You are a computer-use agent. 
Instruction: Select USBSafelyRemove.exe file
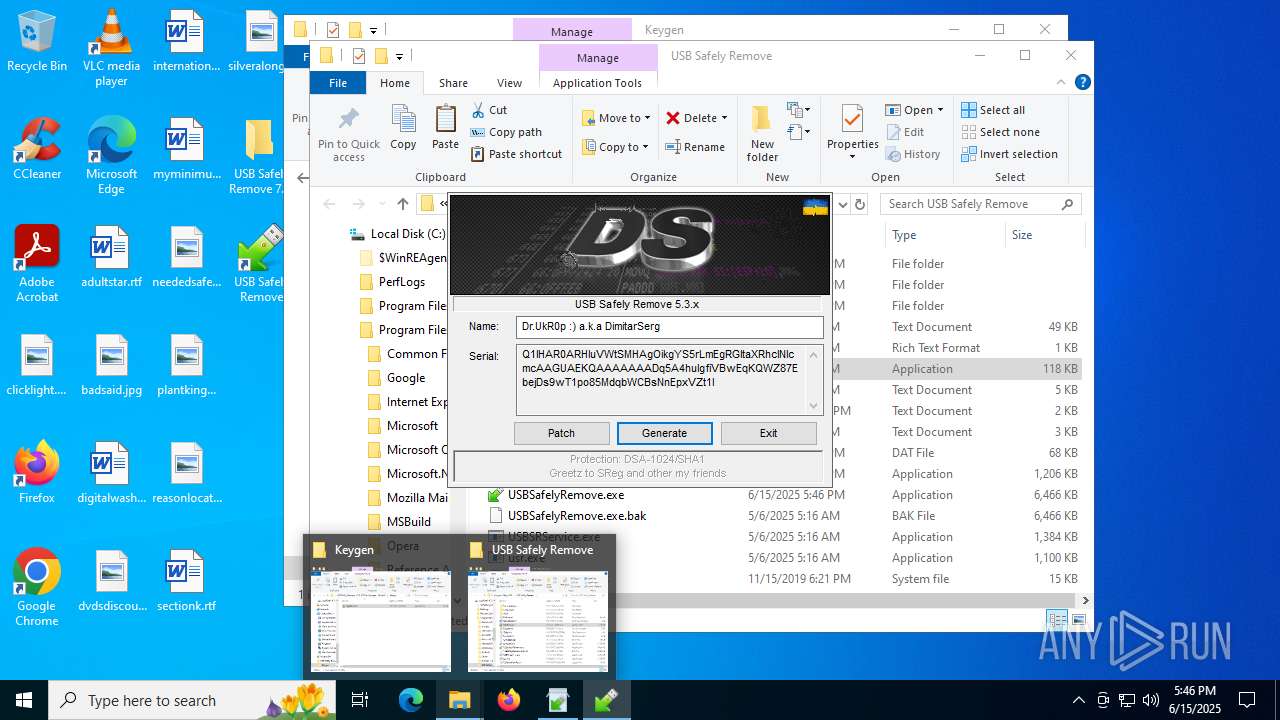point(565,495)
